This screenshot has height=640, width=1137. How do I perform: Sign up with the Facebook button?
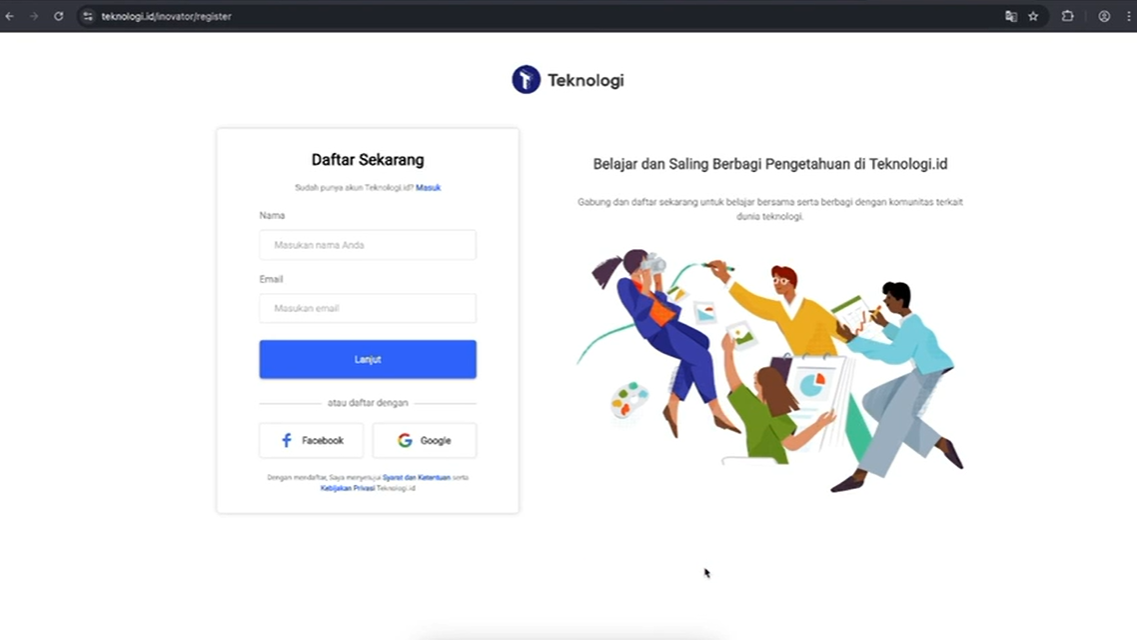click(311, 441)
